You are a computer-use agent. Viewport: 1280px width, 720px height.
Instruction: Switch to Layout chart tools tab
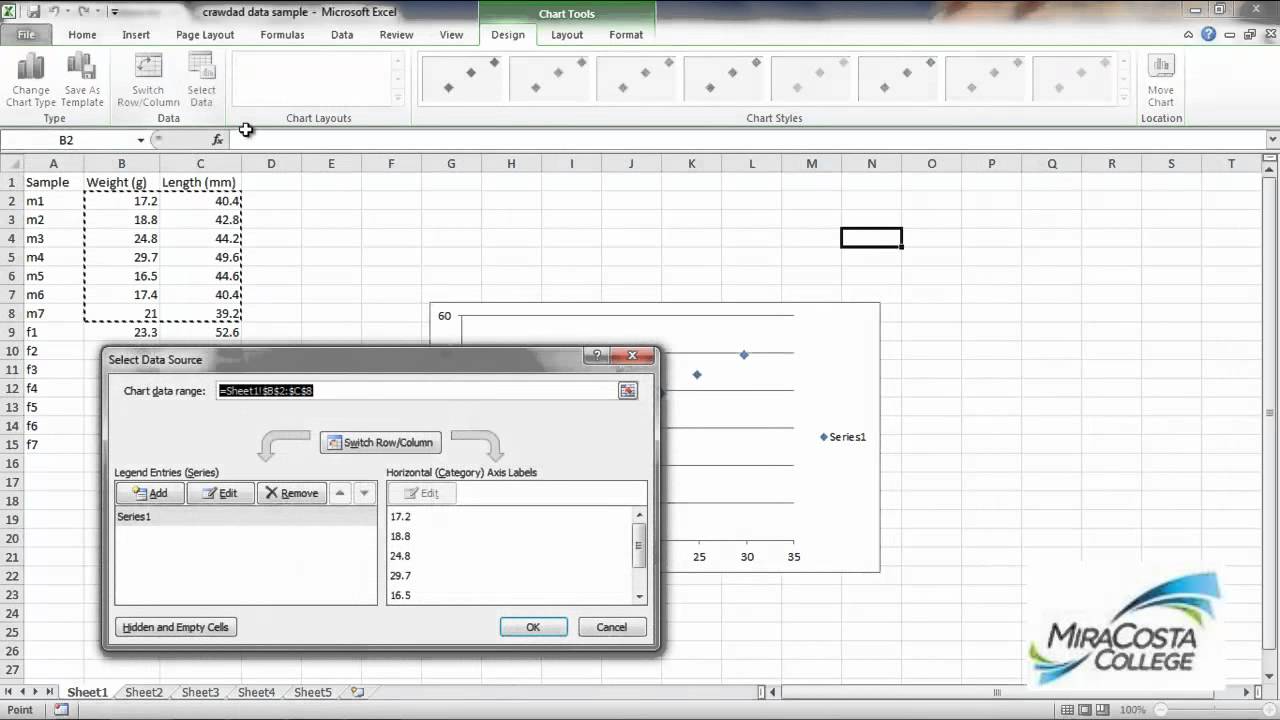[x=567, y=34]
